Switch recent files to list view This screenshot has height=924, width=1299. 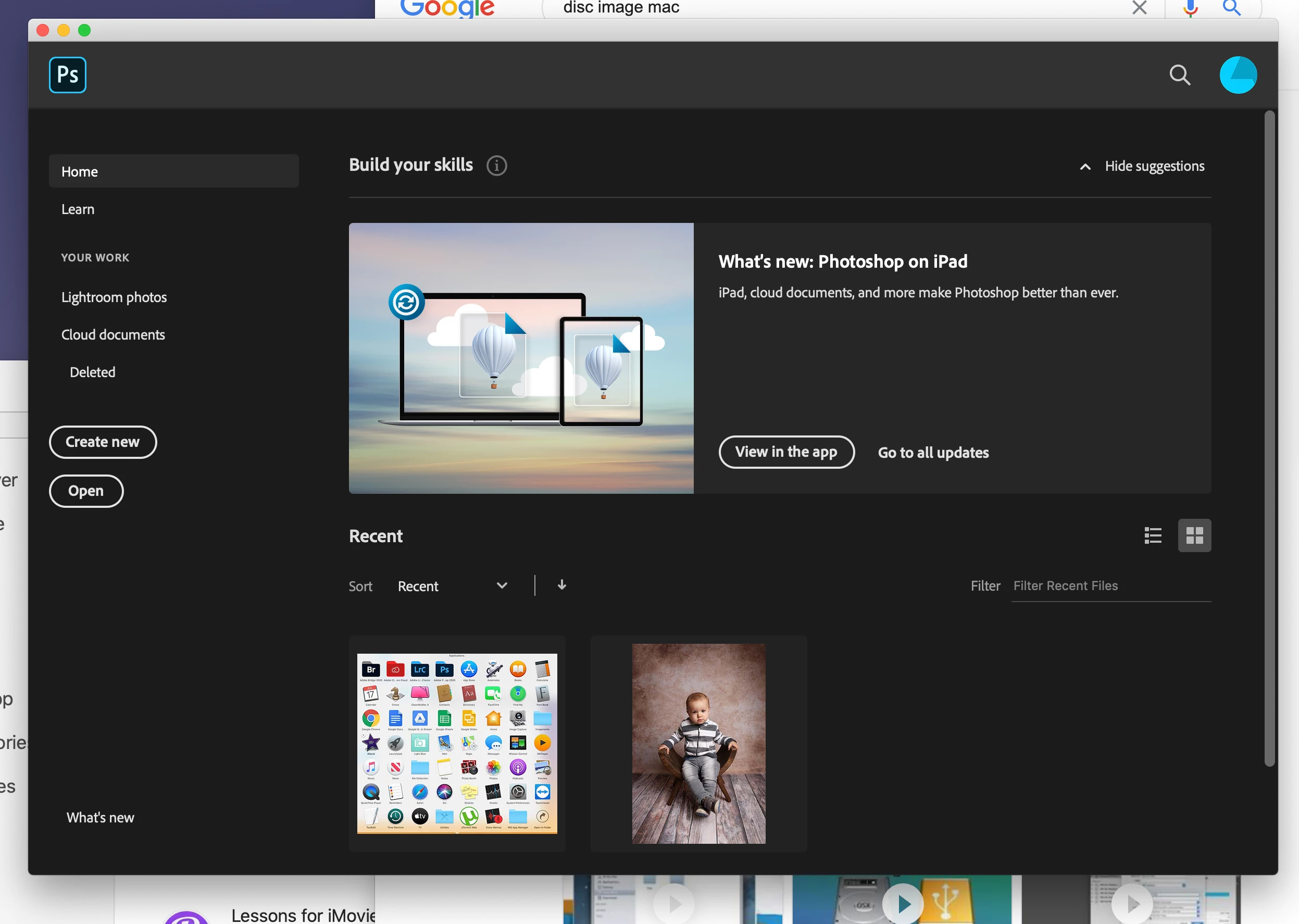point(1153,535)
